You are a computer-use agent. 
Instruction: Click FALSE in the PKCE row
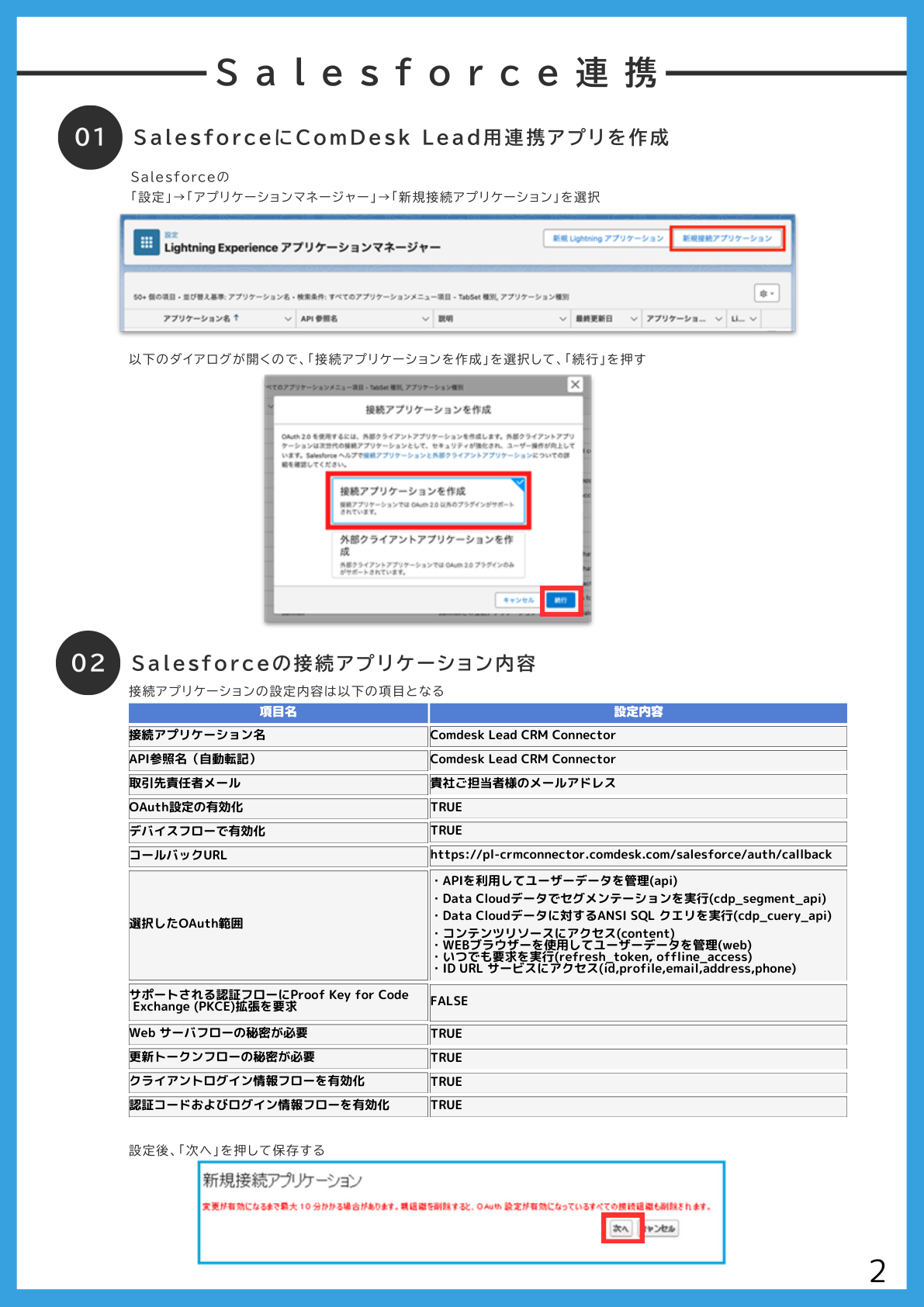449,1001
